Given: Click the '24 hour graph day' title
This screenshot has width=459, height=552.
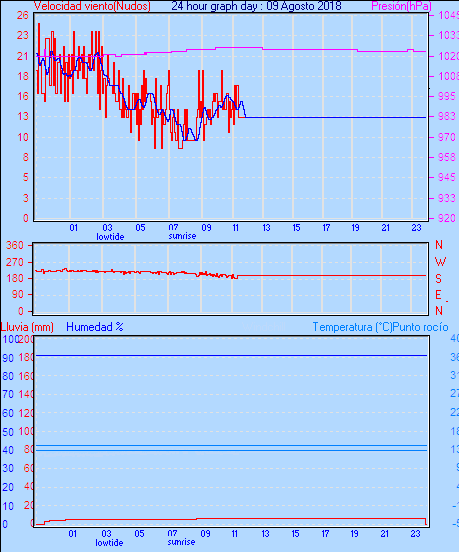Looking at the screenshot, I should (214, 6).
